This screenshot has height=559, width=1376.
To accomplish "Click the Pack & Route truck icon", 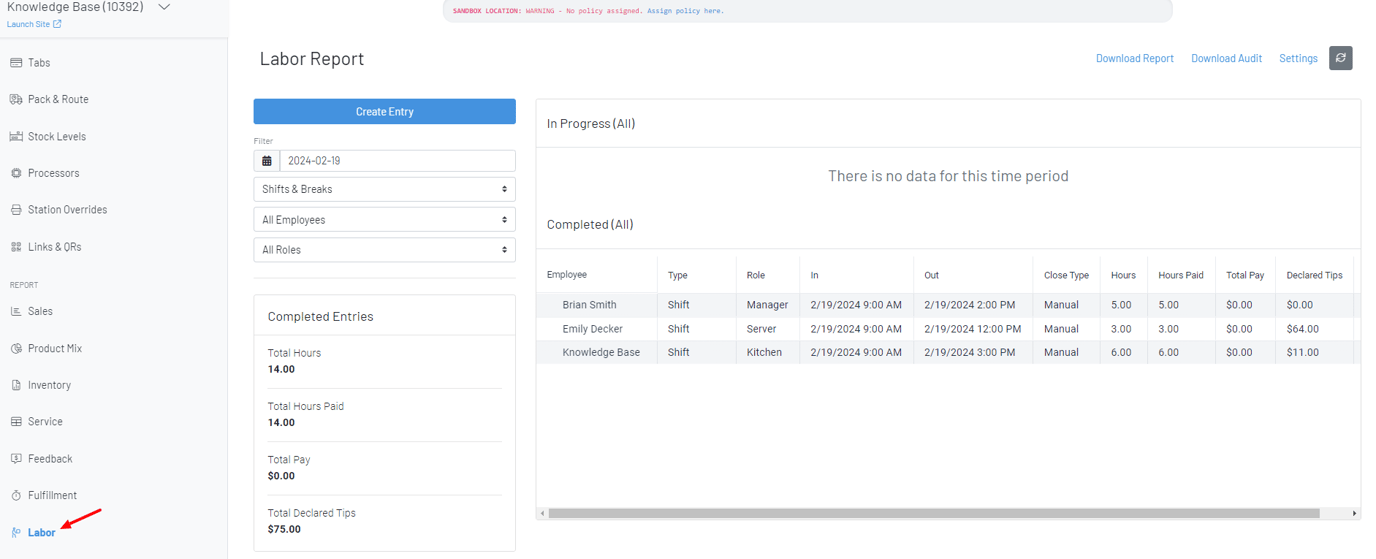I will point(16,99).
